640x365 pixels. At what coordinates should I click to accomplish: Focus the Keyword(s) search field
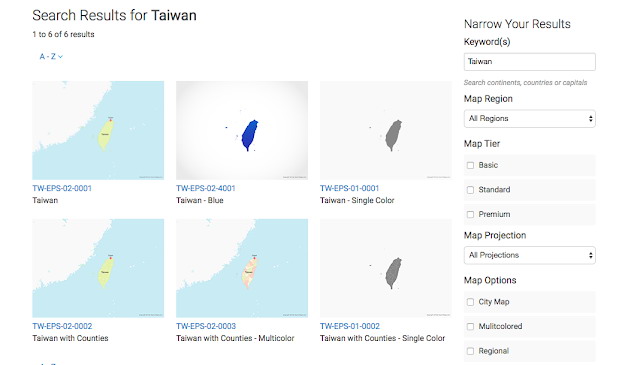coord(530,62)
